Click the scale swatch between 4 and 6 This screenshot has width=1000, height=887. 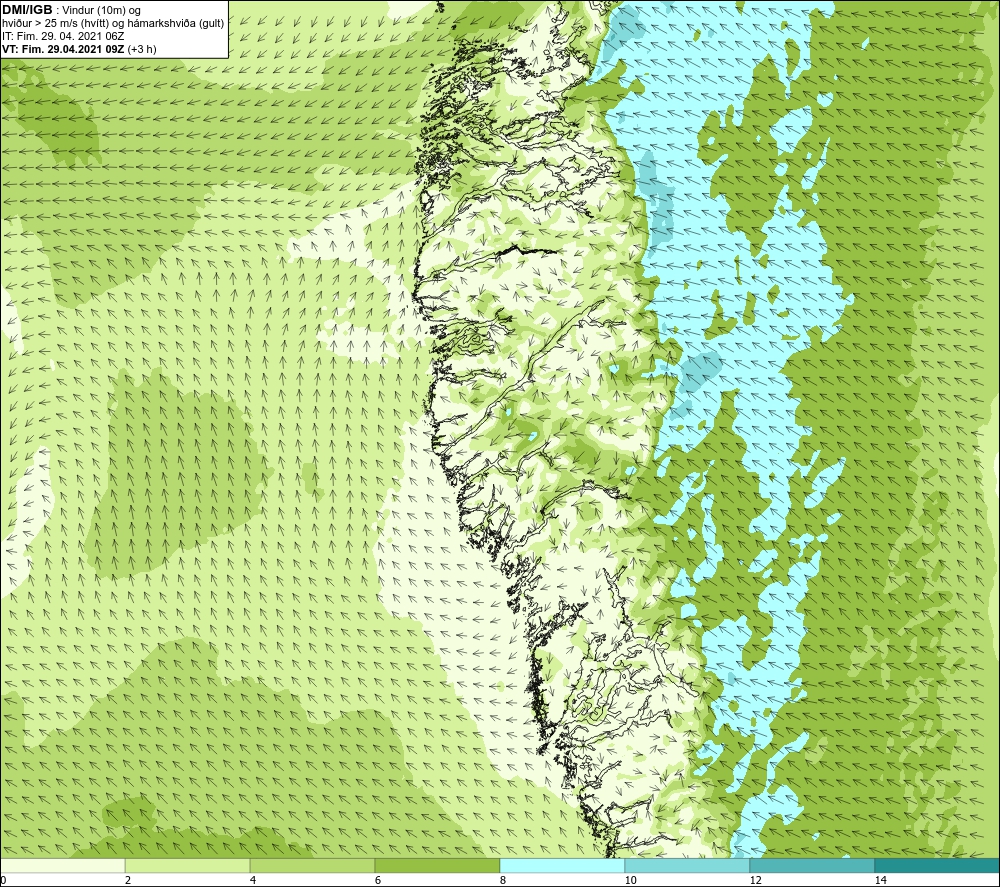tap(312, 866)
